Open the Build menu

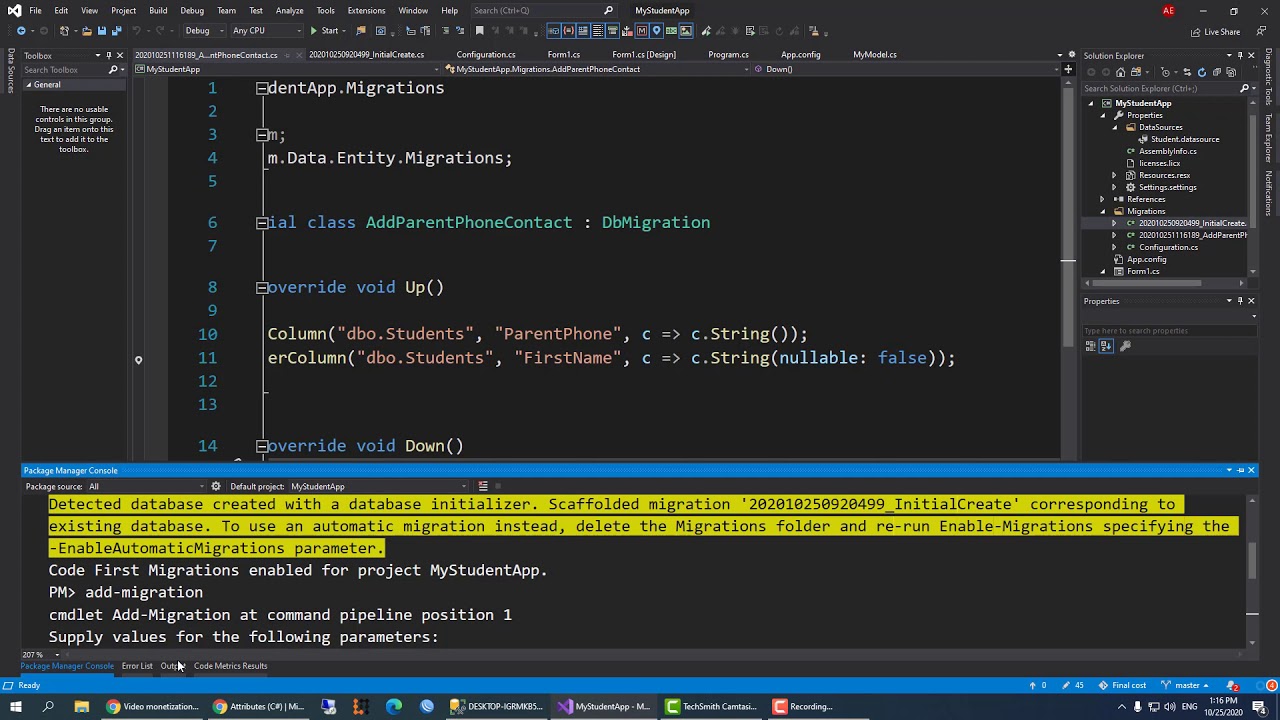(158, 10)
